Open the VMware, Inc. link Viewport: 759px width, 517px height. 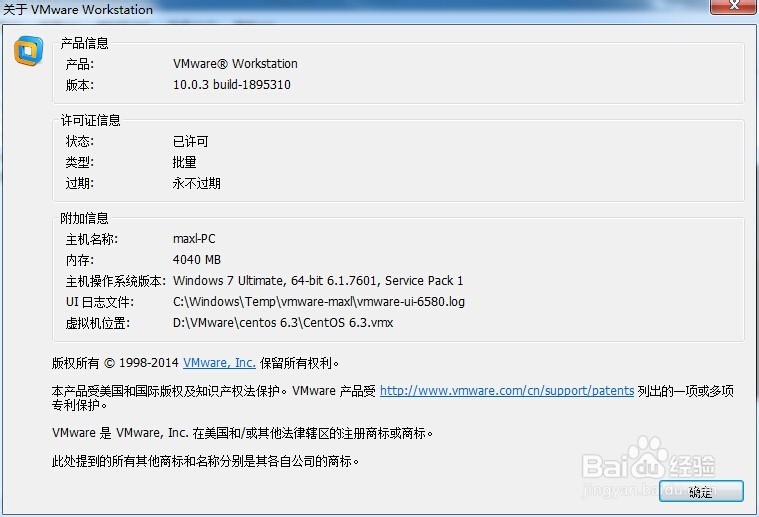click(x=219, y=363)
